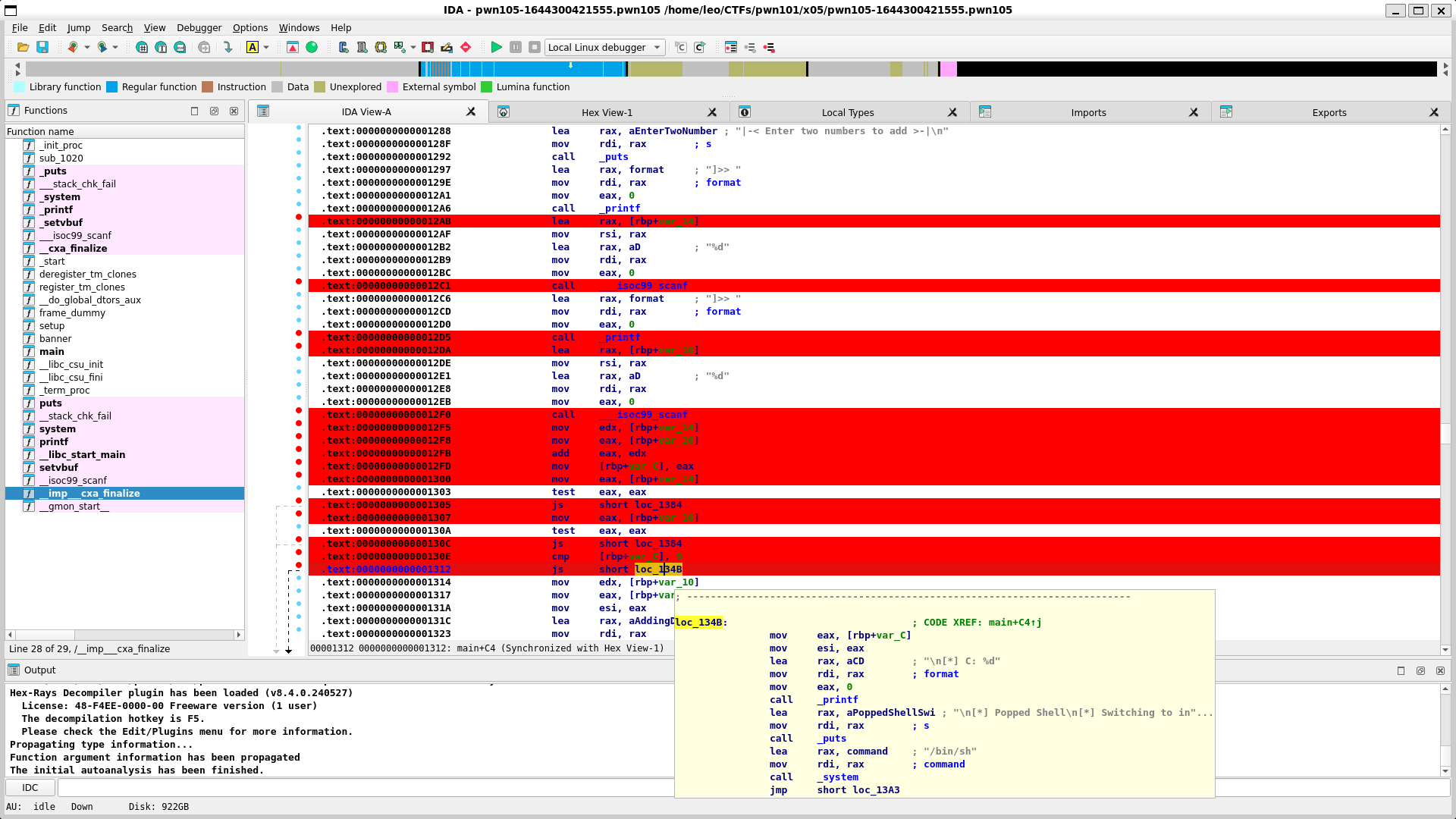Switch to the Local Types tab
This screenshot has height=819, width=1456.
[x=847, y=112]
